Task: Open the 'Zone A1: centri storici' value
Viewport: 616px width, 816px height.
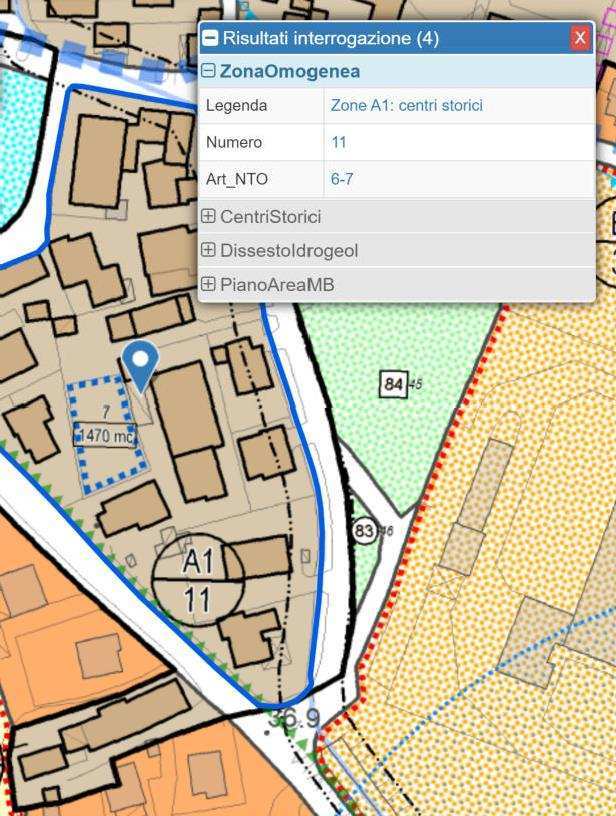Action: [x=406, y=105]
